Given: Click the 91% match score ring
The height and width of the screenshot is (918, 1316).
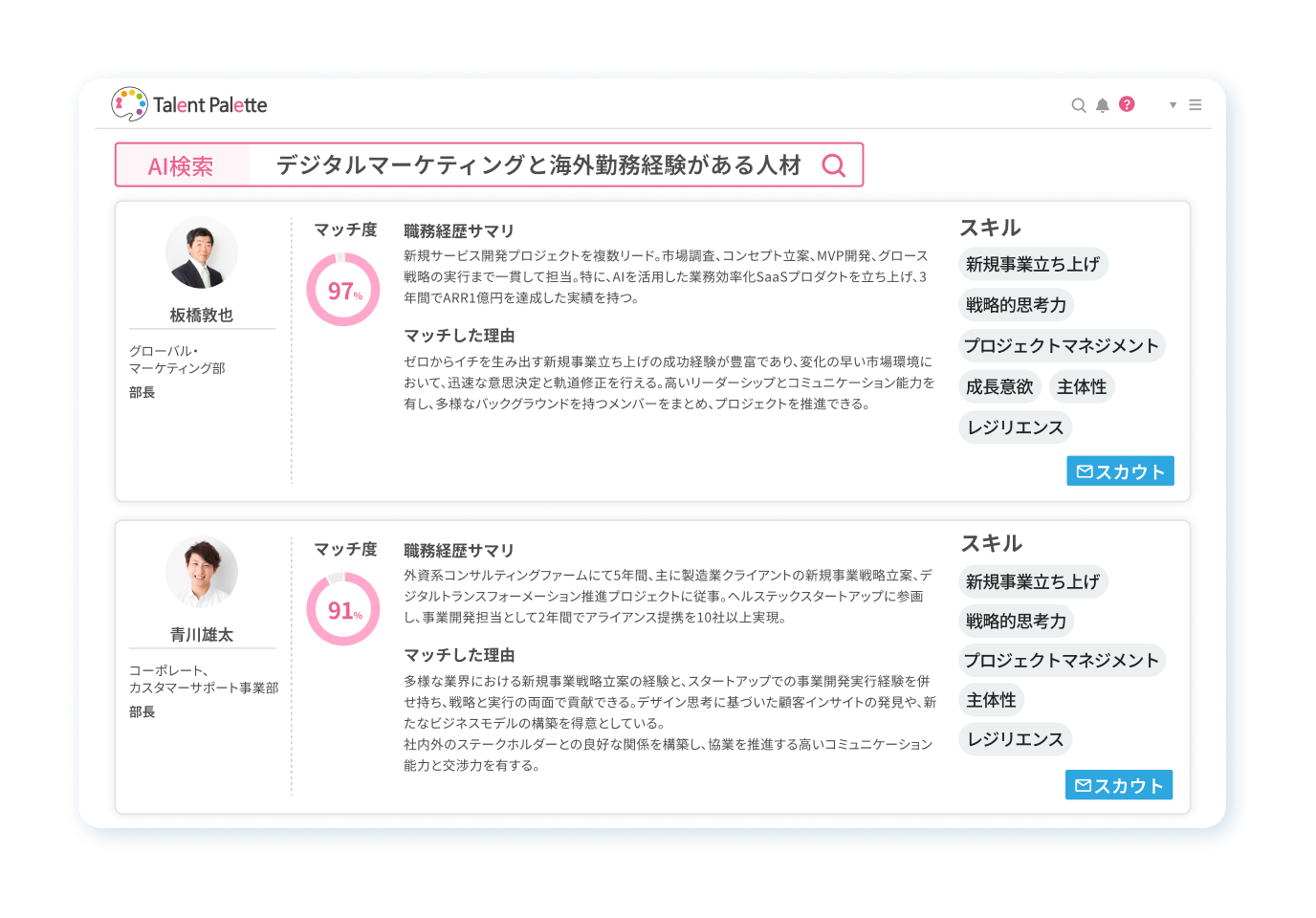Looking at the screenshot, I should tap(343, 609).
